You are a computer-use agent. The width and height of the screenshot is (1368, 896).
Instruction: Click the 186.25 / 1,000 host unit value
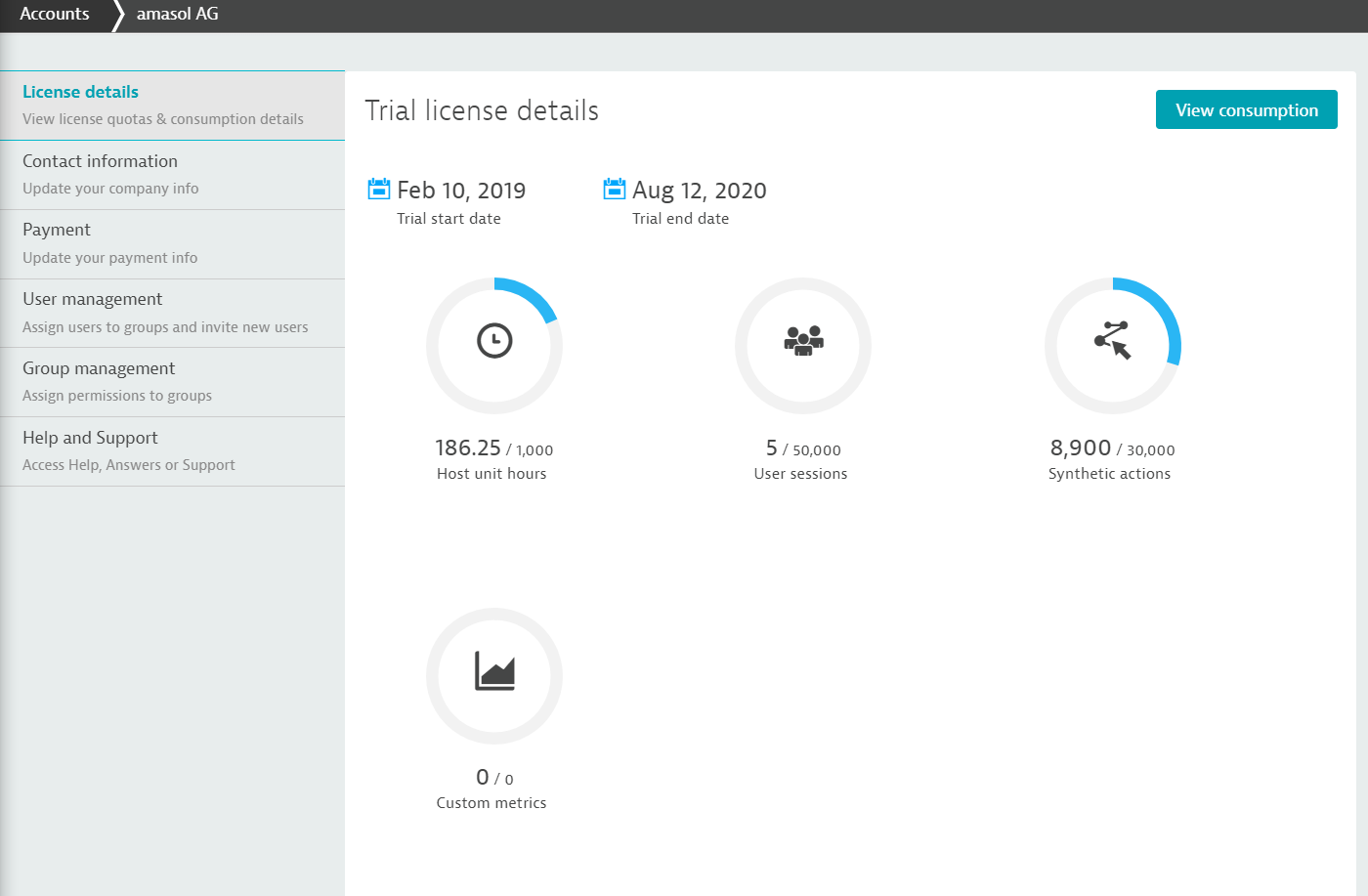point(493,448)
